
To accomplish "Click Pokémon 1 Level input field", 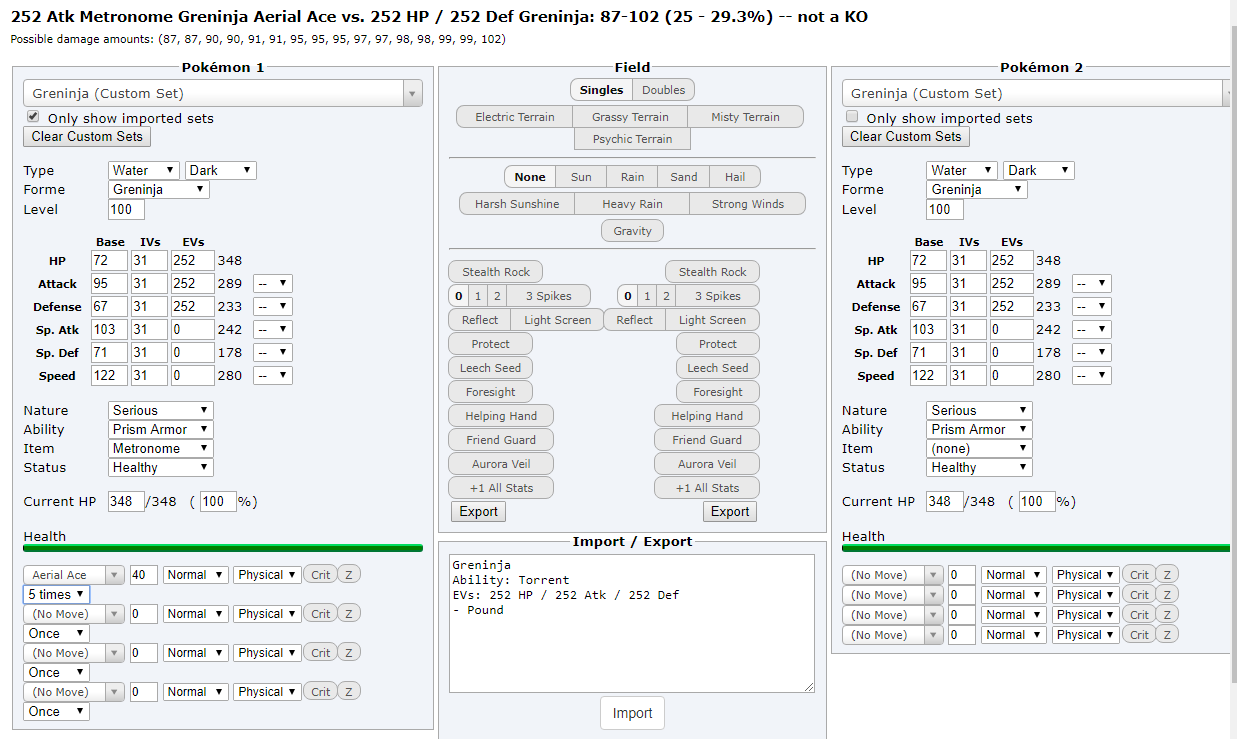I will [126, 209].
